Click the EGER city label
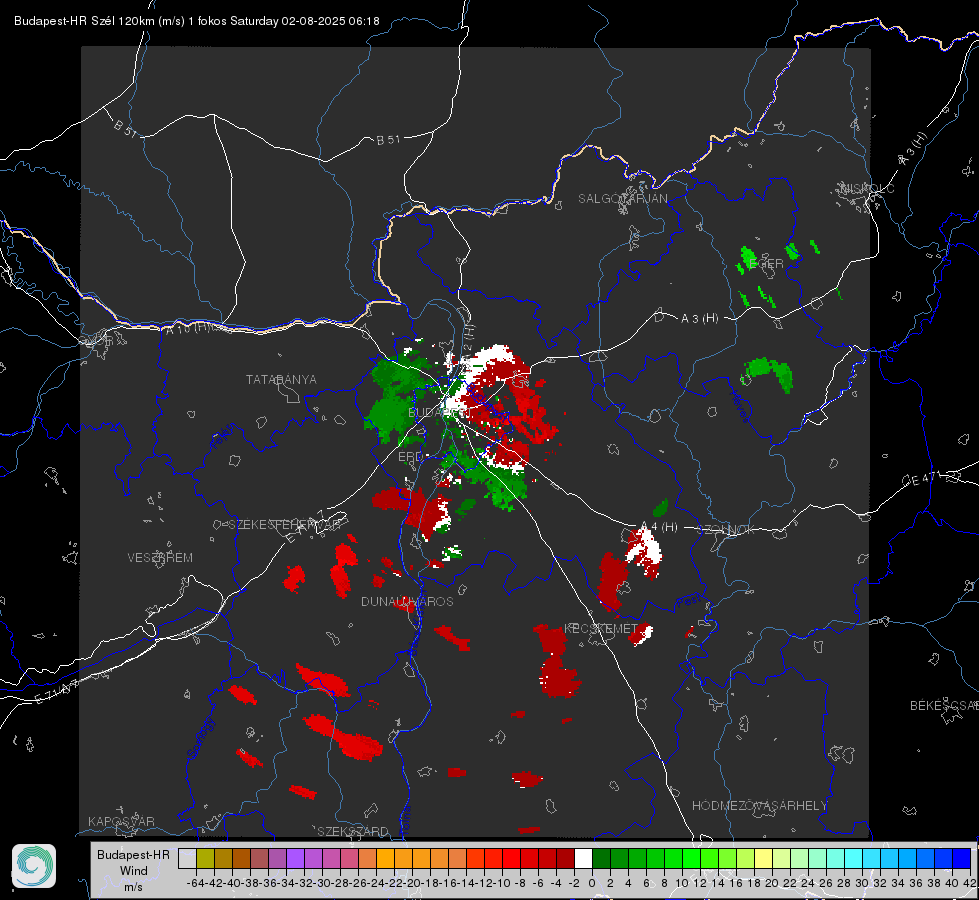979x900 pixels. (x=765, y=264)
